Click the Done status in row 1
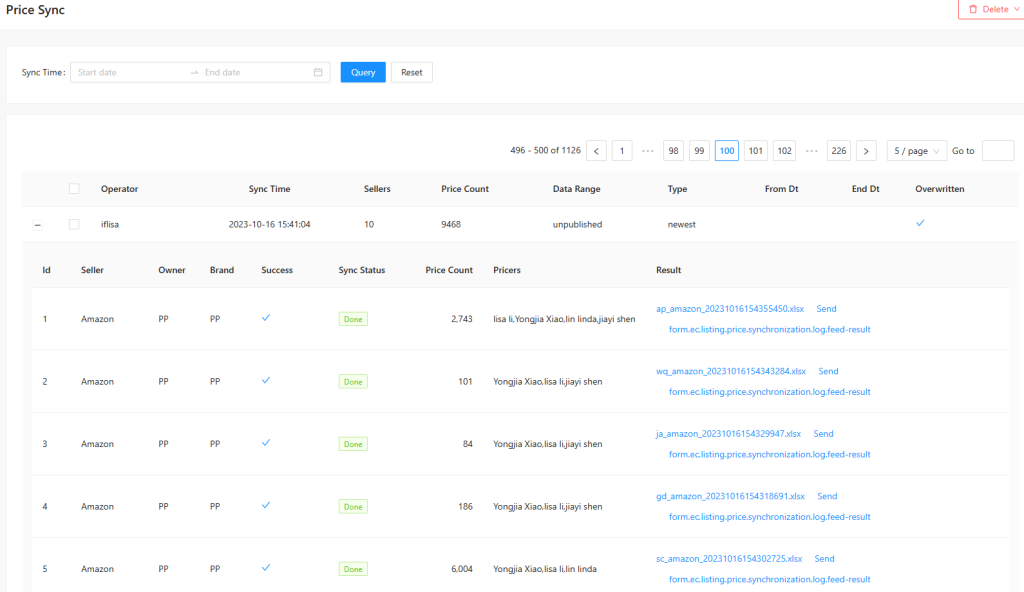Viewport: 1024px width, 592px height. point(353,319)
